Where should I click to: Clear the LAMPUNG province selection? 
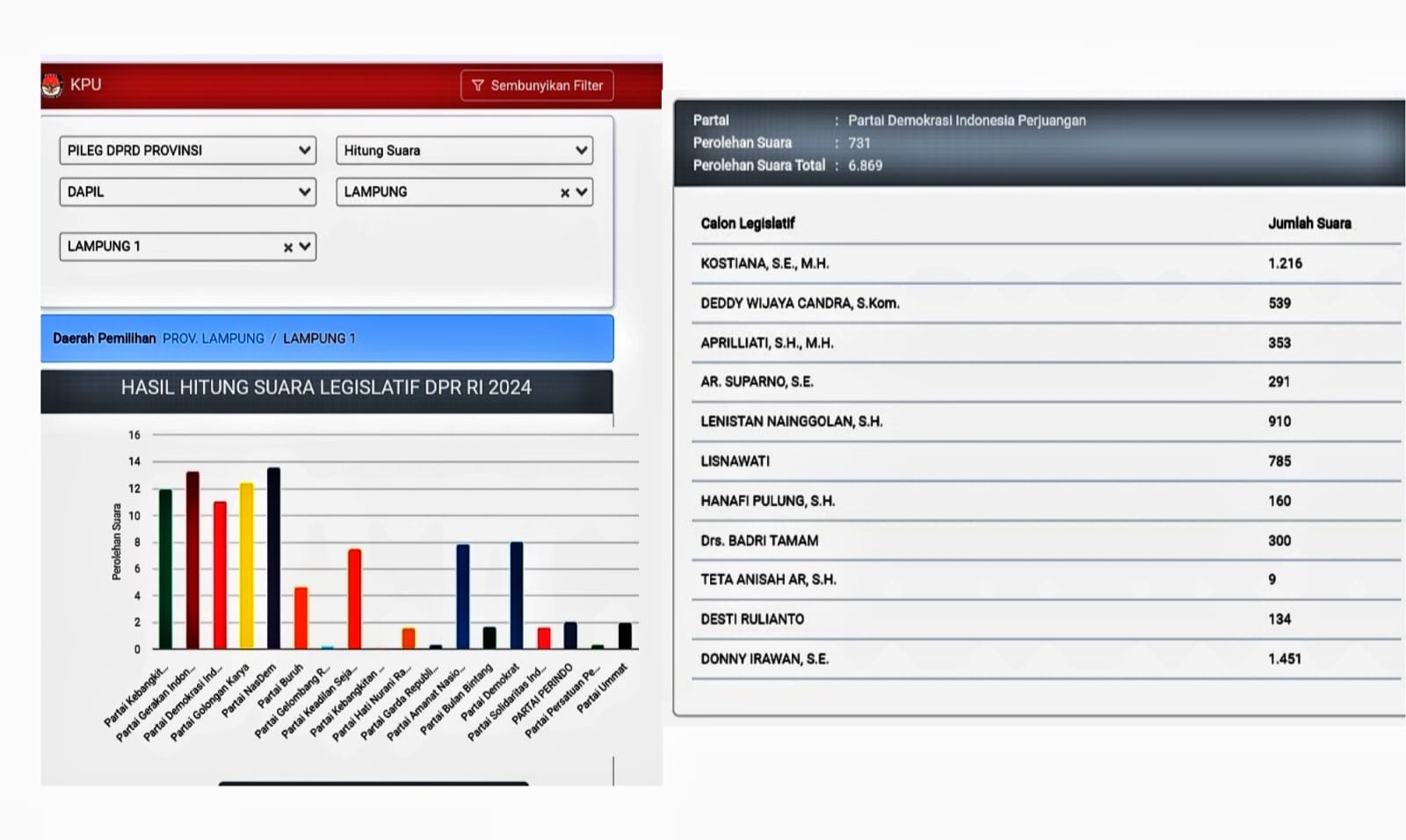pyautogui.click(x=565, y=192)
